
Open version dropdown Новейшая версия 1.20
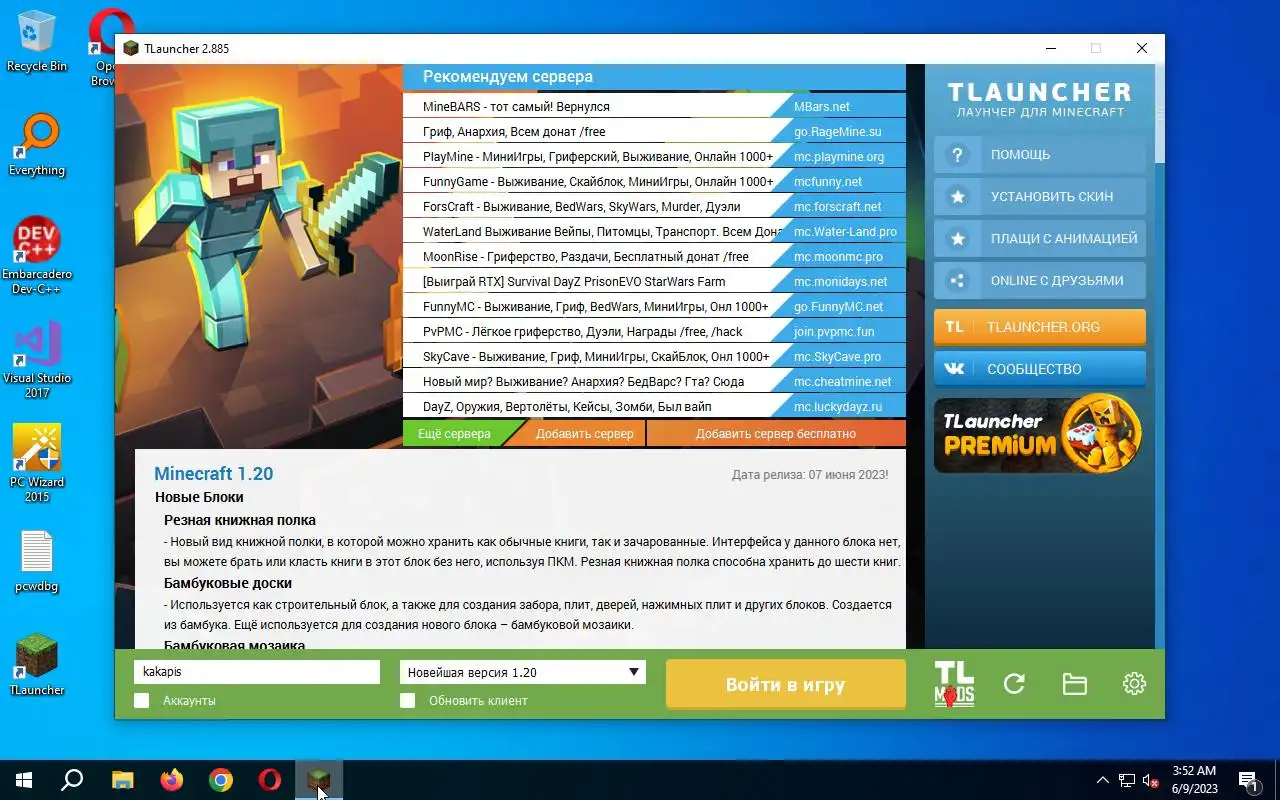[523, 672]
